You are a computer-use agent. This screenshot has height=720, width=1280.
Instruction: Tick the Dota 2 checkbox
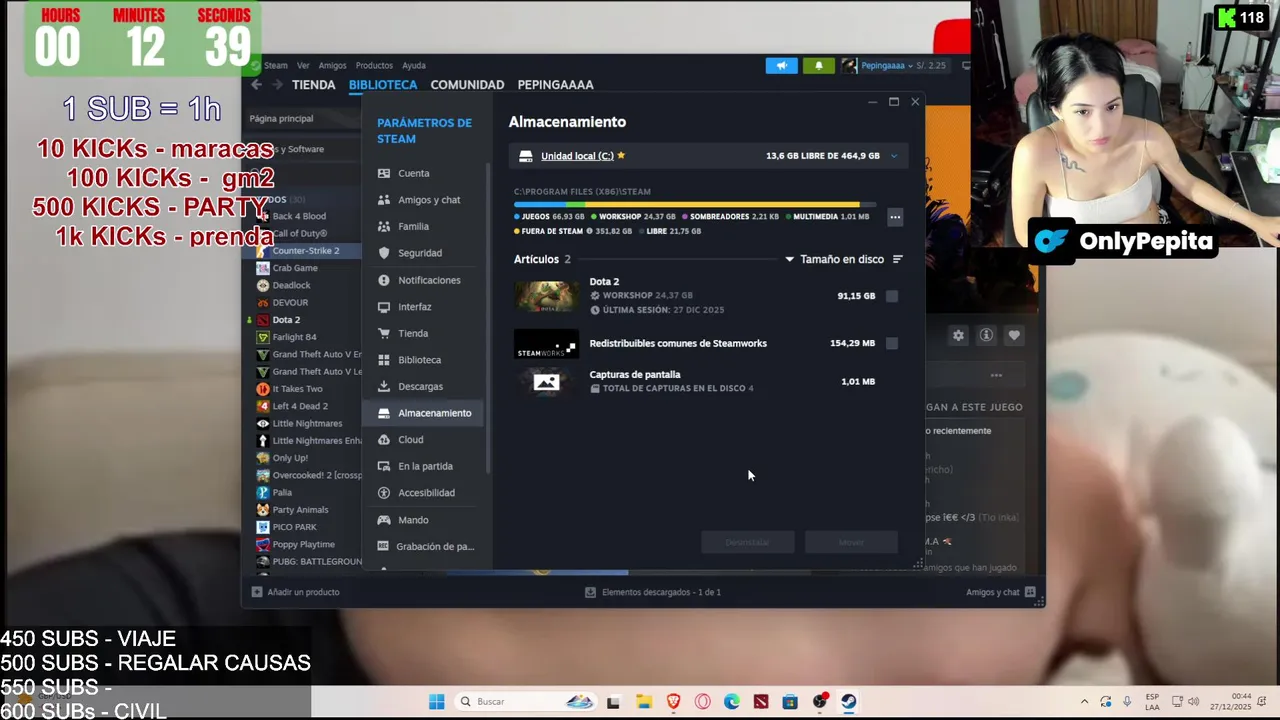pyautogui.click(x=892, y=296)
